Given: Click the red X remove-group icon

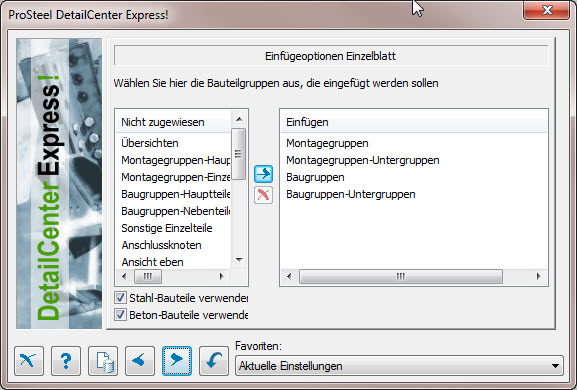Looking at the screenshot, I should [x=263, y=195].
